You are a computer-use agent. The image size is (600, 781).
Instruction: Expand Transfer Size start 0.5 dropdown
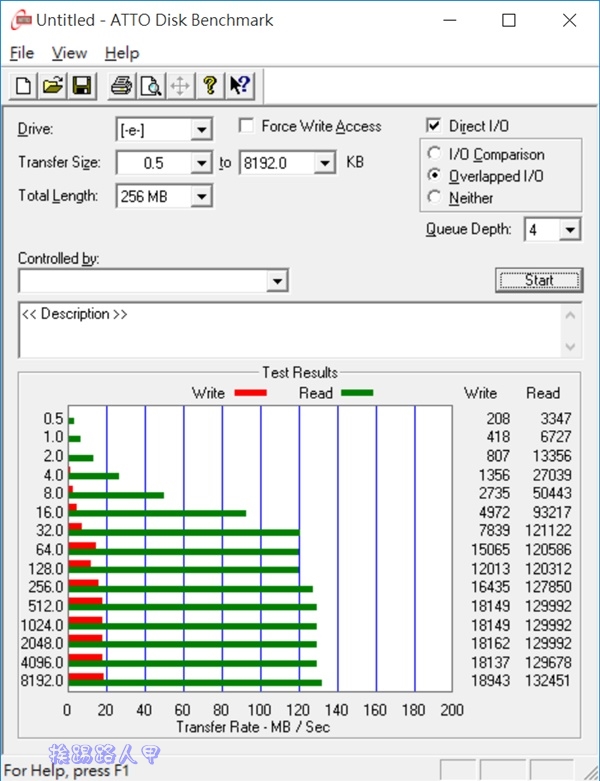coord(202,163)
